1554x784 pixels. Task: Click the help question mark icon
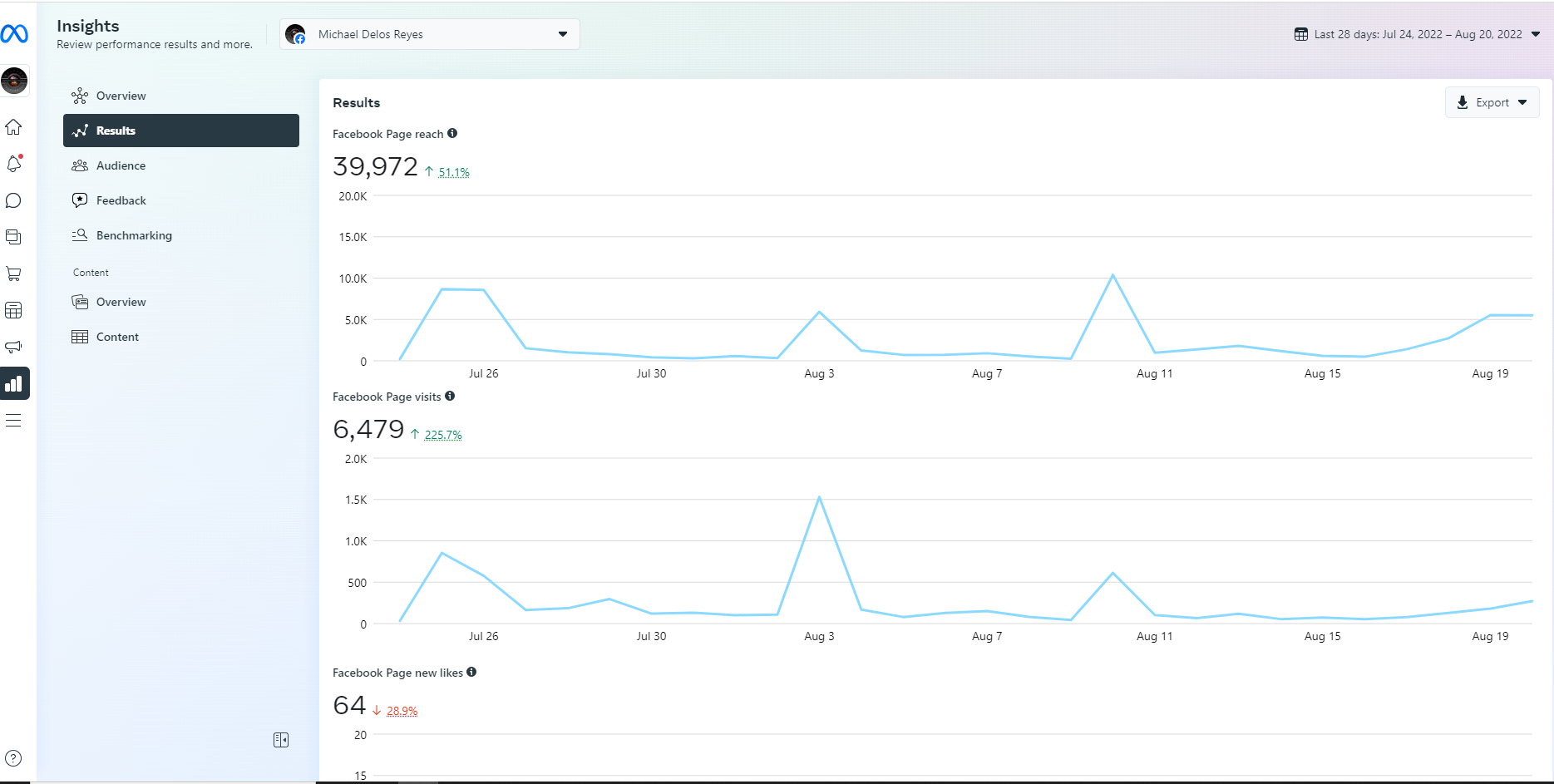click(x=13, y=758)
